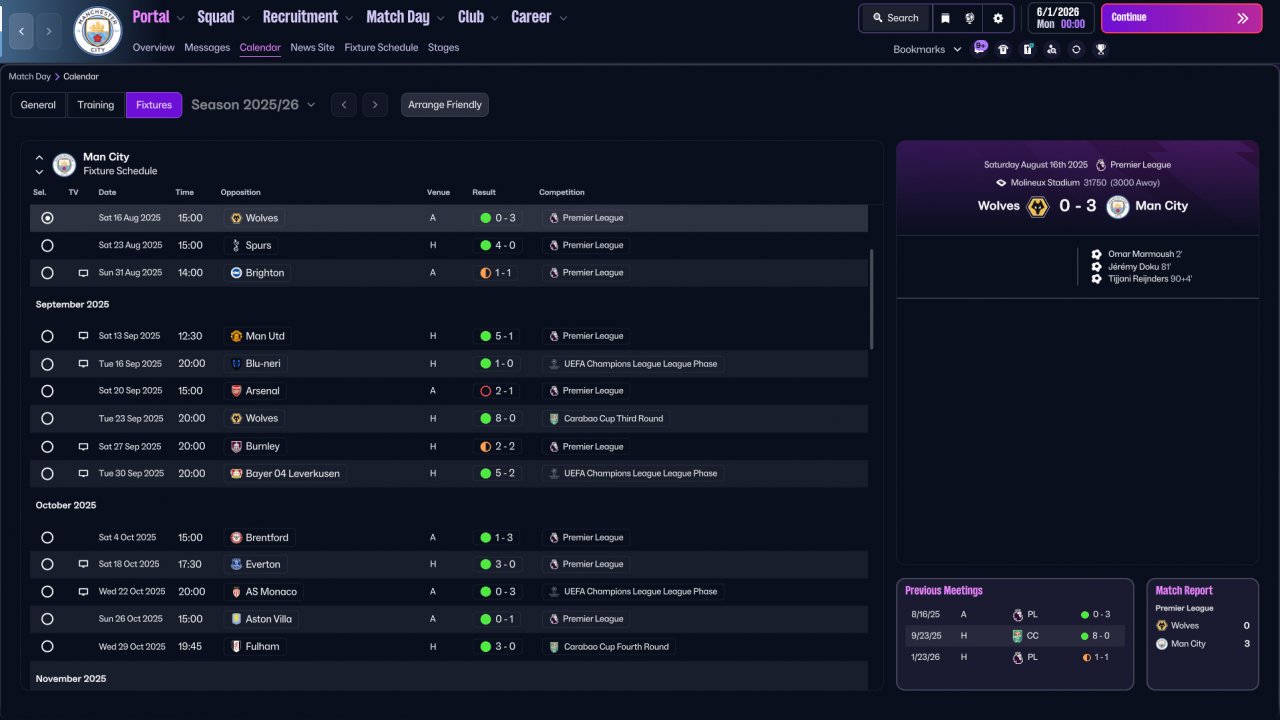Select the Wolves 16 Aug fixture radio button
Image resolution: width=1280 pixels, height=720 pixels.
[47, 218]
